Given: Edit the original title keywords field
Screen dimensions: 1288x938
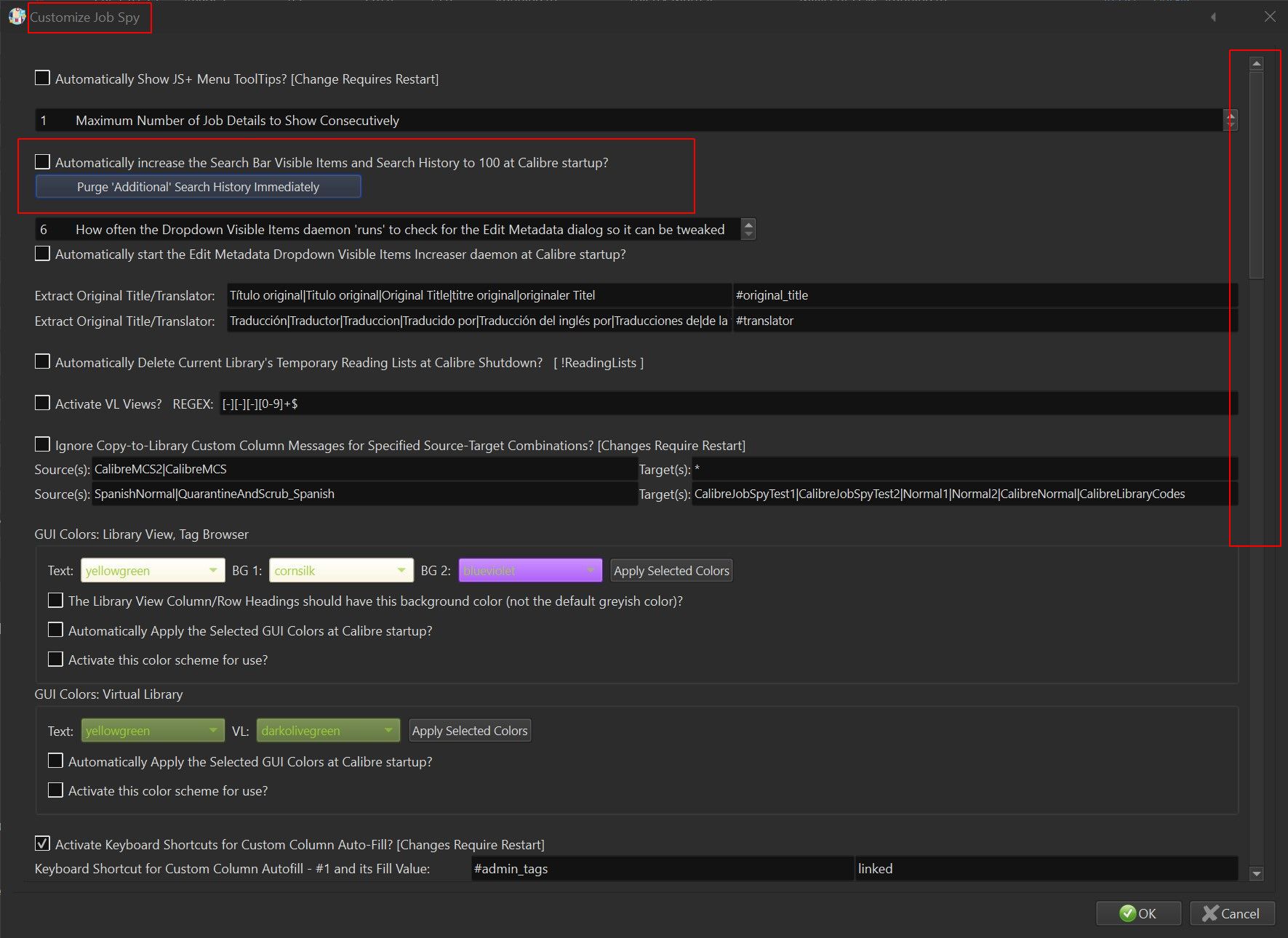Looking at the screenshot, I should point(479,295).
